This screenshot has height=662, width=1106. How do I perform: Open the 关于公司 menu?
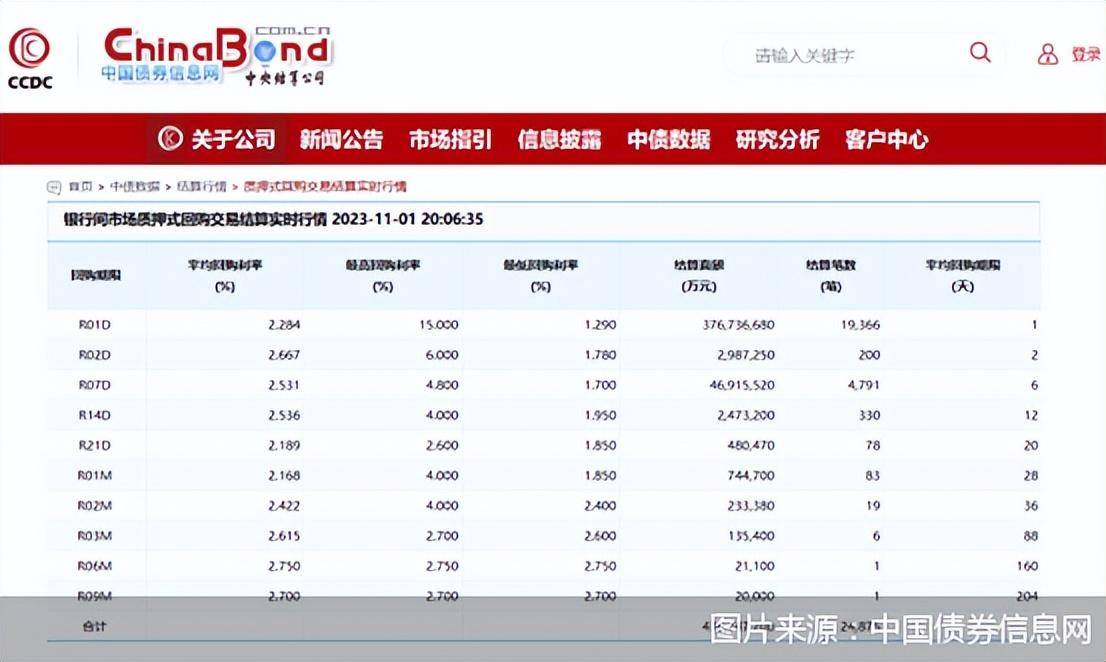pos(233,139)
